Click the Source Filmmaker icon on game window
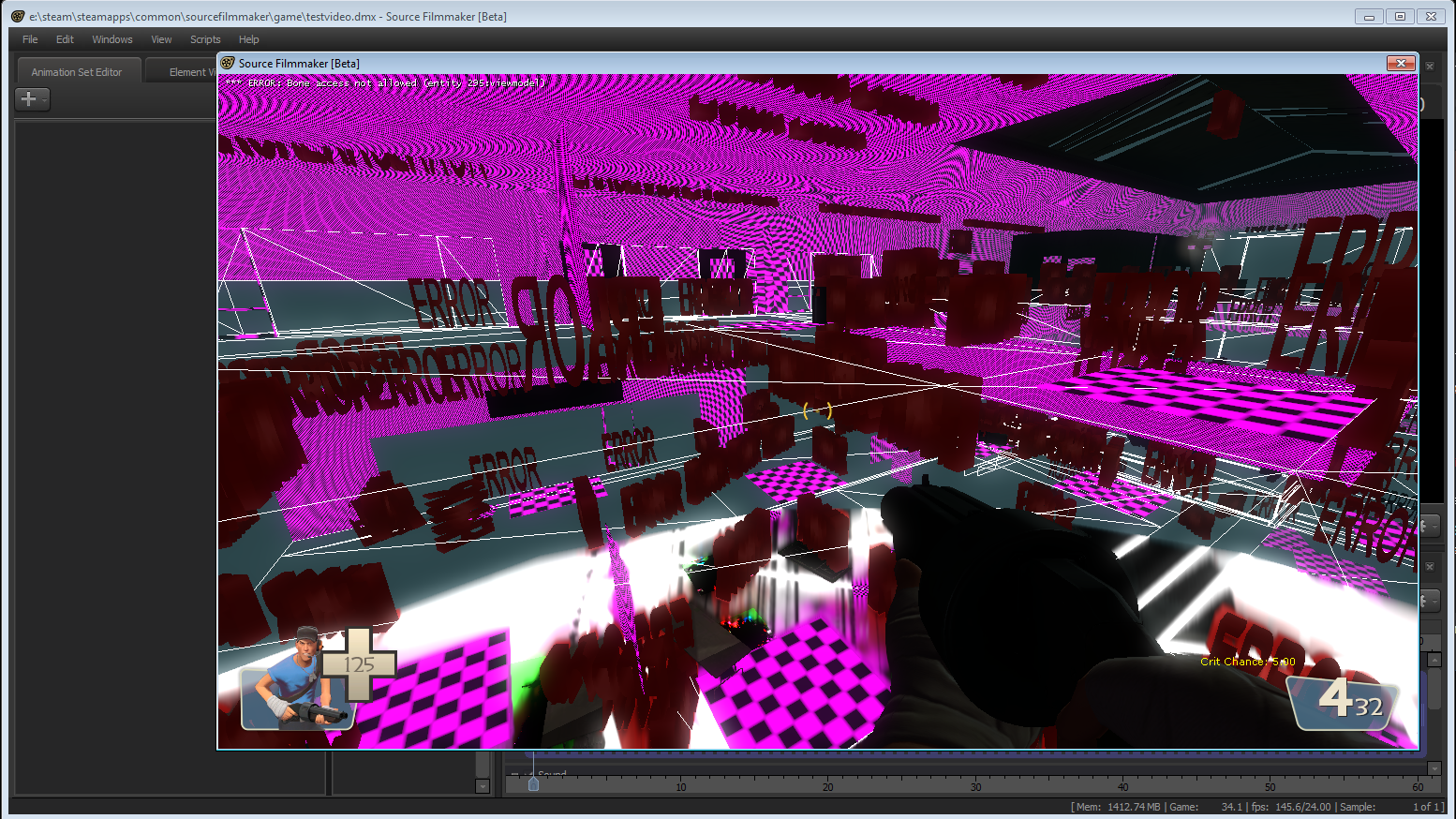The width and height of the screenshot is (1456, 819). (x=228, y=63)
